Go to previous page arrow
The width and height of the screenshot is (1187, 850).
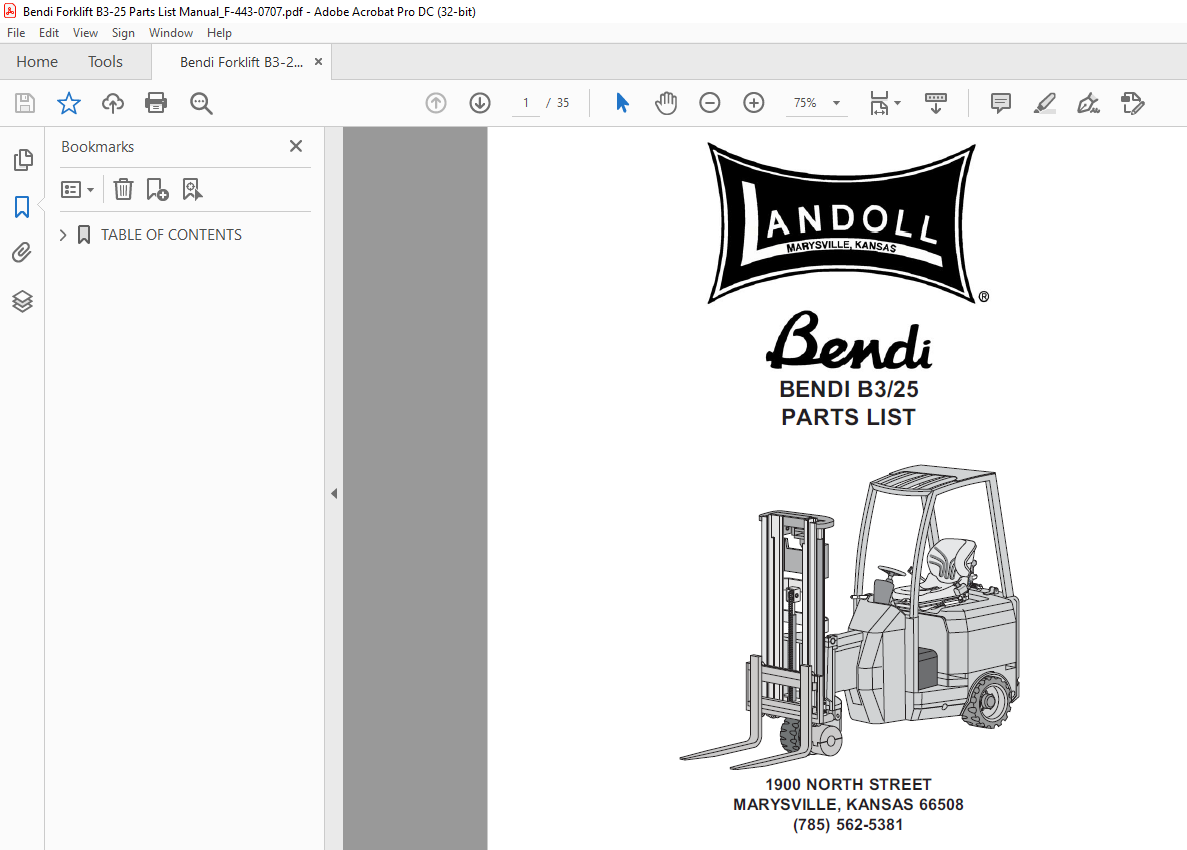436,103
